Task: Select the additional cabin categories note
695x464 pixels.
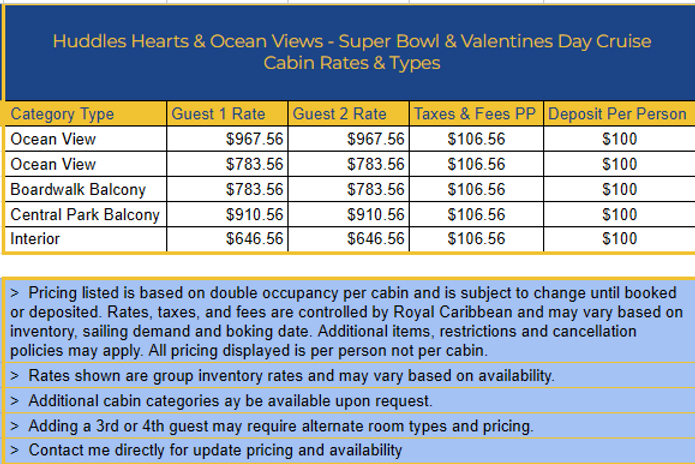Action: (x=349, y=401)
